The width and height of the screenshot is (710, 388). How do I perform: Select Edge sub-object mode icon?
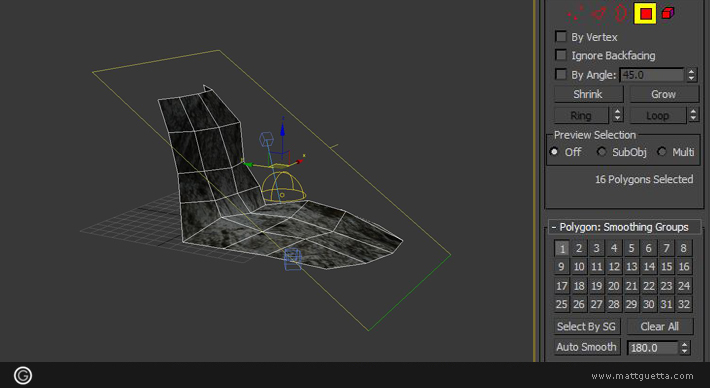599,13
